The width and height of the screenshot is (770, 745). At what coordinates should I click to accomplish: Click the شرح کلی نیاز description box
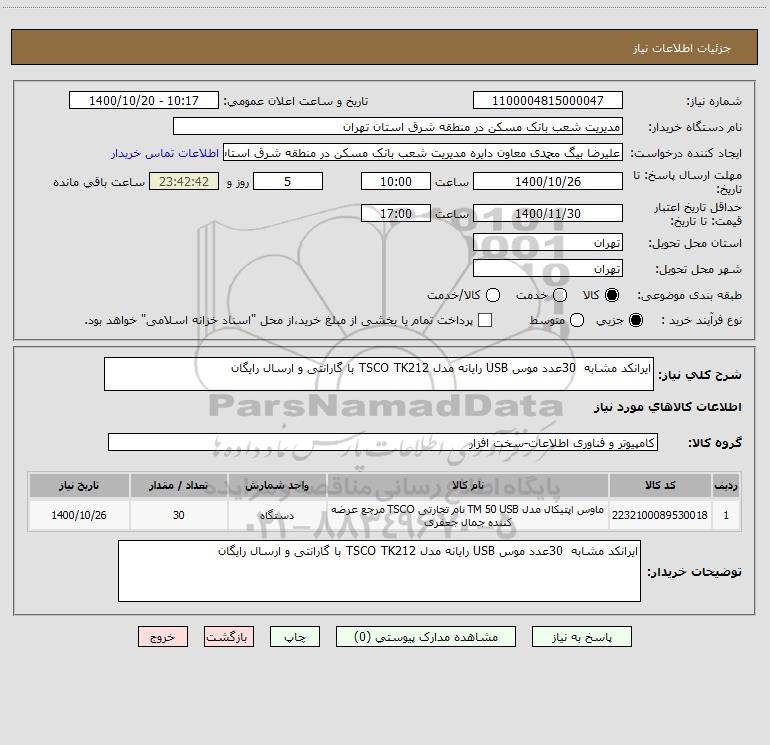[379, 374]
